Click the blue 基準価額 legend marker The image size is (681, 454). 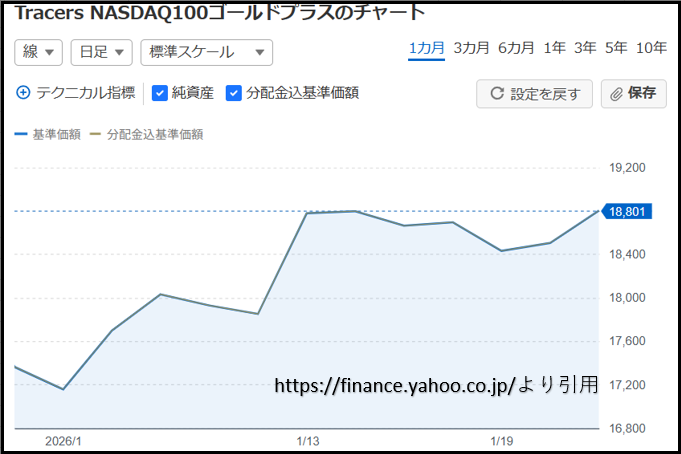coord(21,134)
